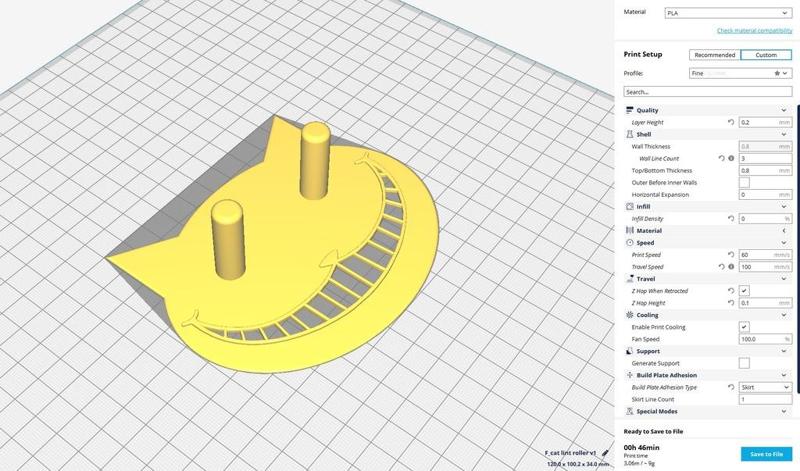Click the profile star icon
This screenshot has height=471, width=800.
pyautogui.click(x=777, y=73)
